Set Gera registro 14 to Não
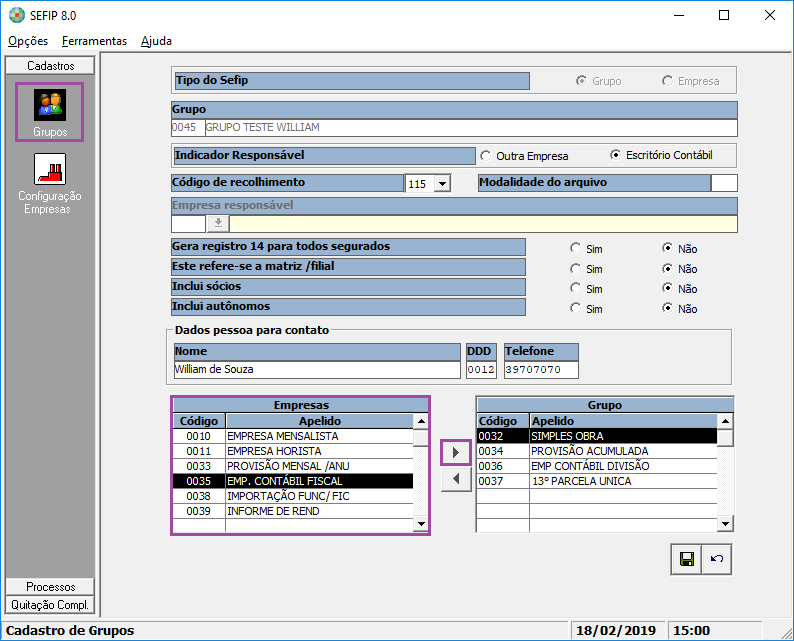Image resolution: width=794 pixels, height=641 pixels. (x=667, y=248)
